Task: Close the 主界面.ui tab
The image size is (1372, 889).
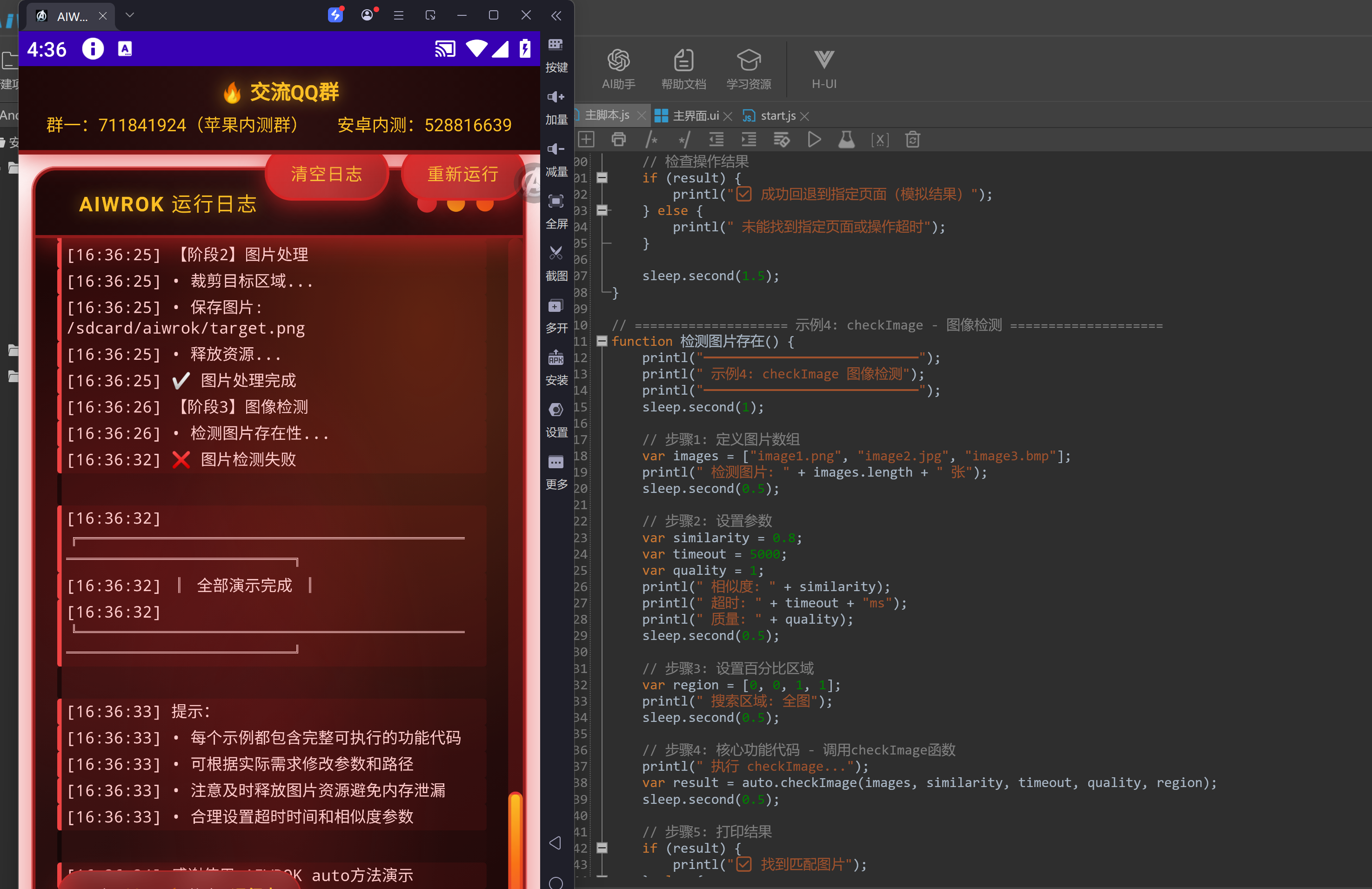Action: (x=728, y=116)
